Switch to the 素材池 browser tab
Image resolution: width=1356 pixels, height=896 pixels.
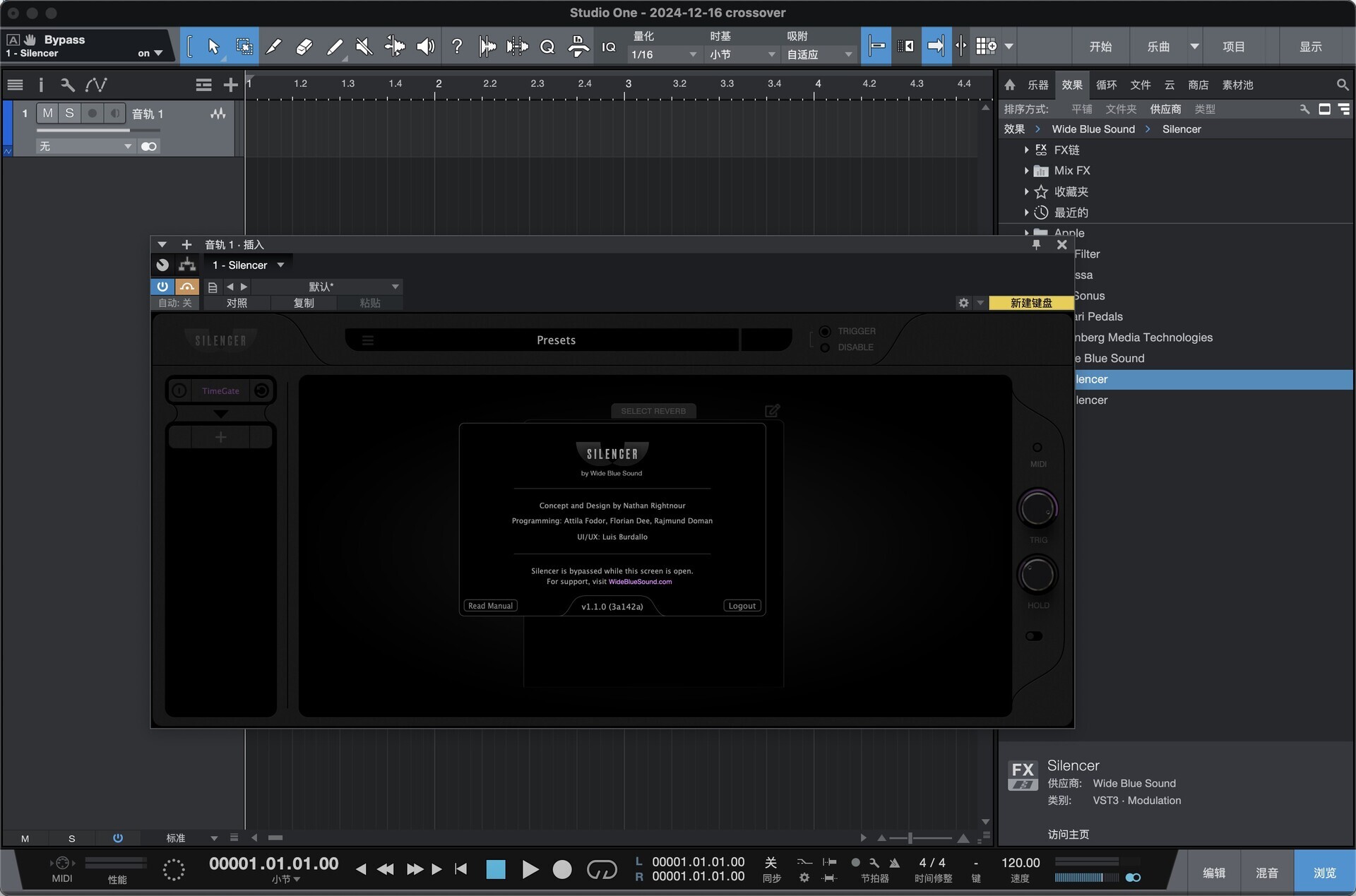click(1237, 85)
